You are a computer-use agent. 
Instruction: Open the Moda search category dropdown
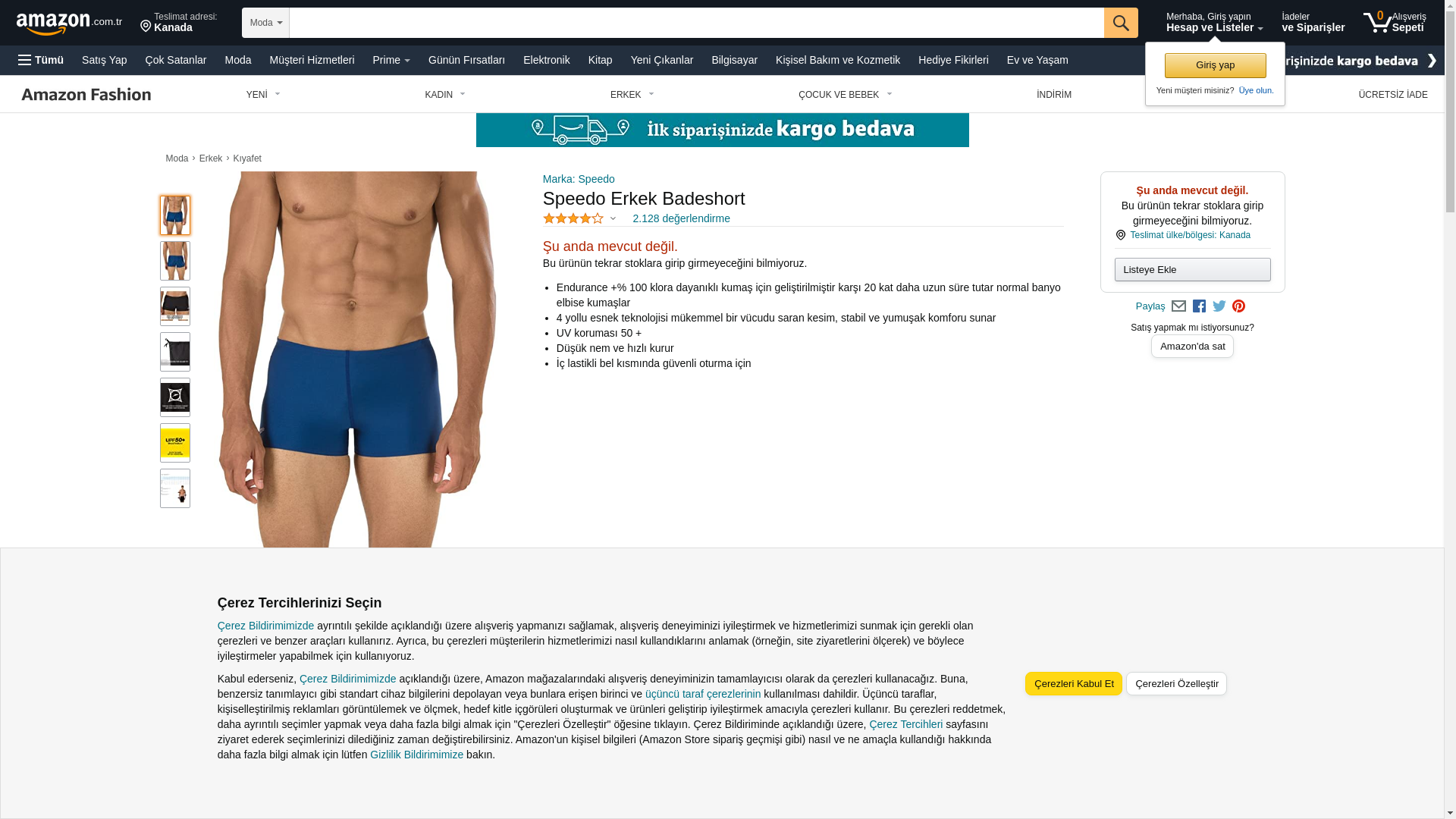(265, 23)
